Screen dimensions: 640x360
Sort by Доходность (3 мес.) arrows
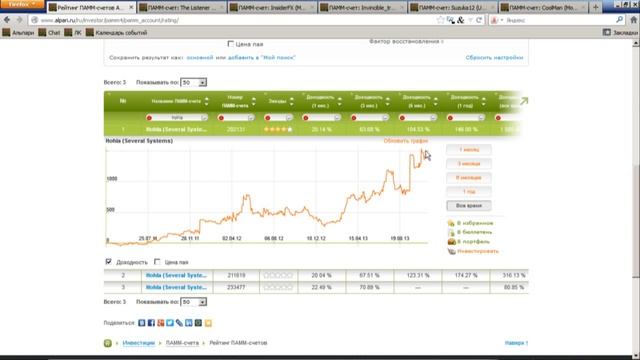[387, 101]
